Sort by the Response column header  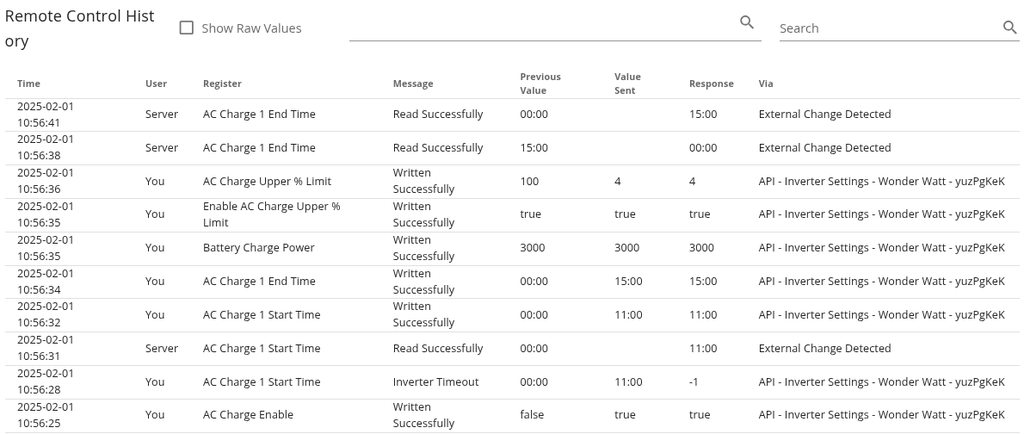(711, 84)
